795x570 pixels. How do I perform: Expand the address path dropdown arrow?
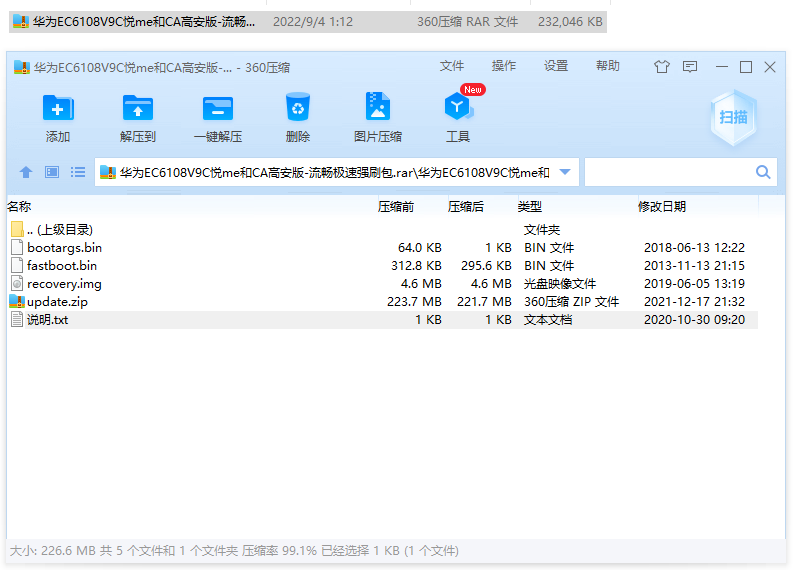coord(565,172)
